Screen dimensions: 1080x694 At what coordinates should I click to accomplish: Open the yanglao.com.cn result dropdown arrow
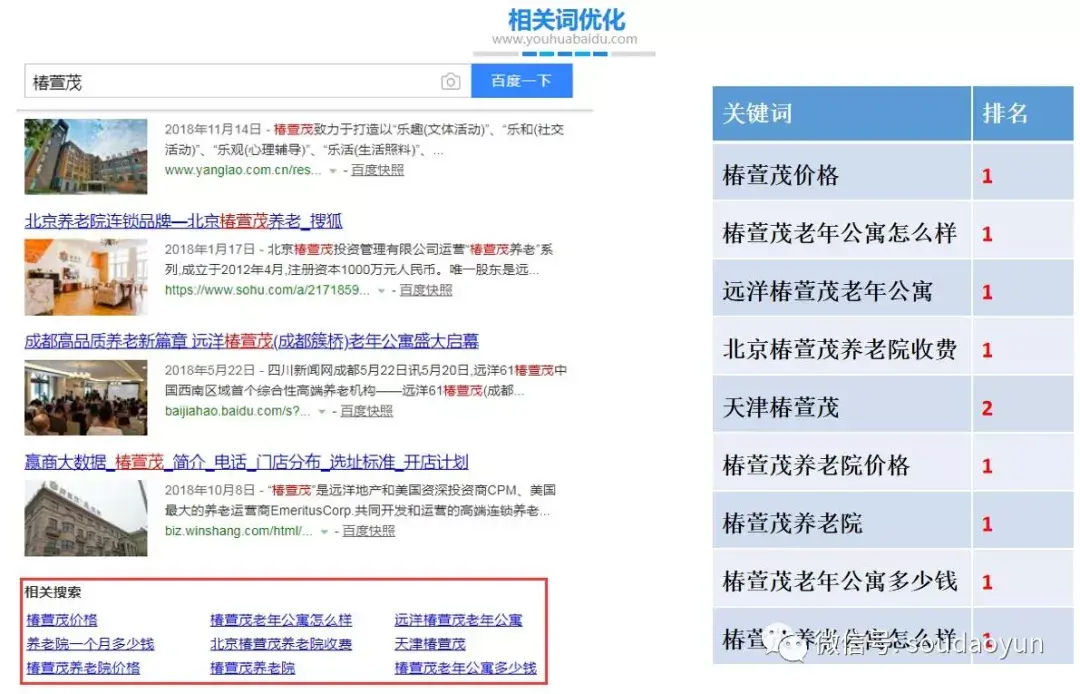[x=333, y=171]
